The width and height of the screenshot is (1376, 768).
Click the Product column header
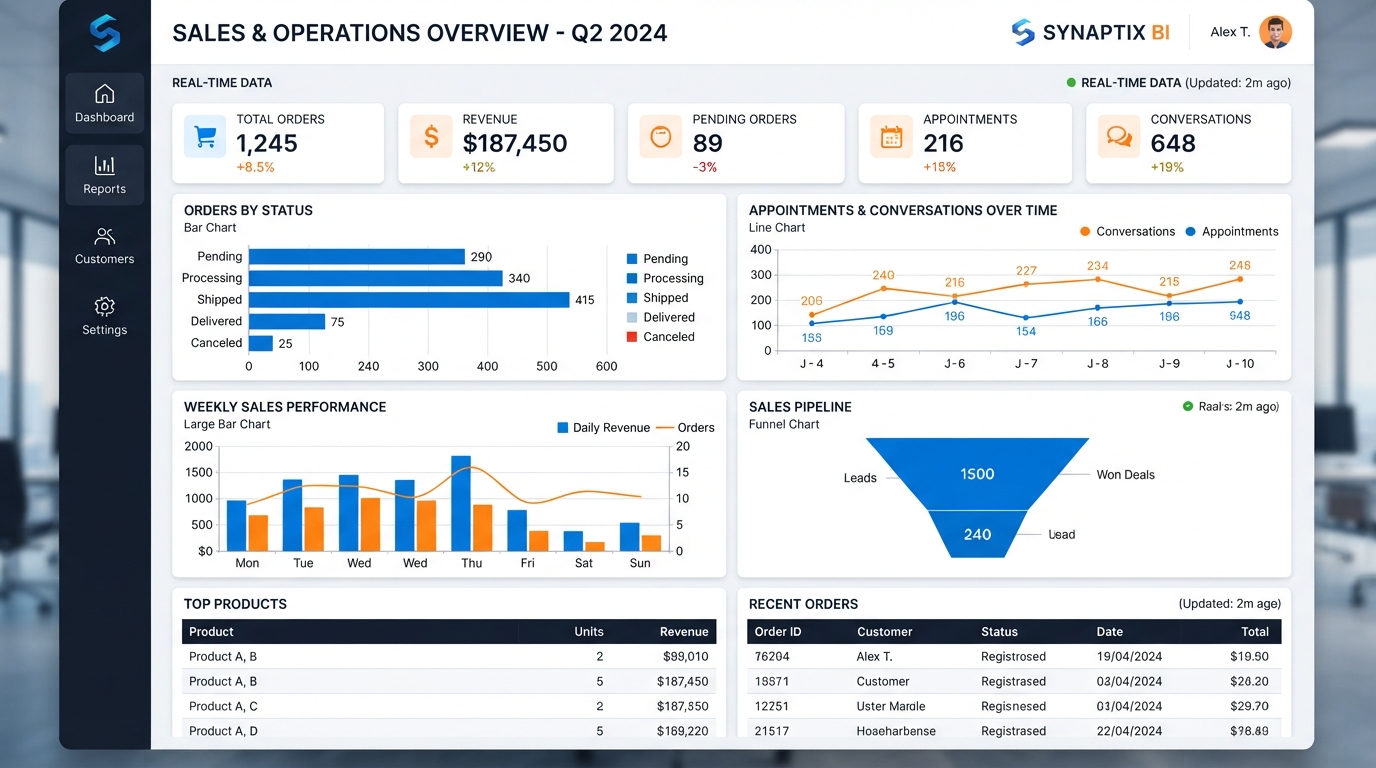(x=211, y=632)
